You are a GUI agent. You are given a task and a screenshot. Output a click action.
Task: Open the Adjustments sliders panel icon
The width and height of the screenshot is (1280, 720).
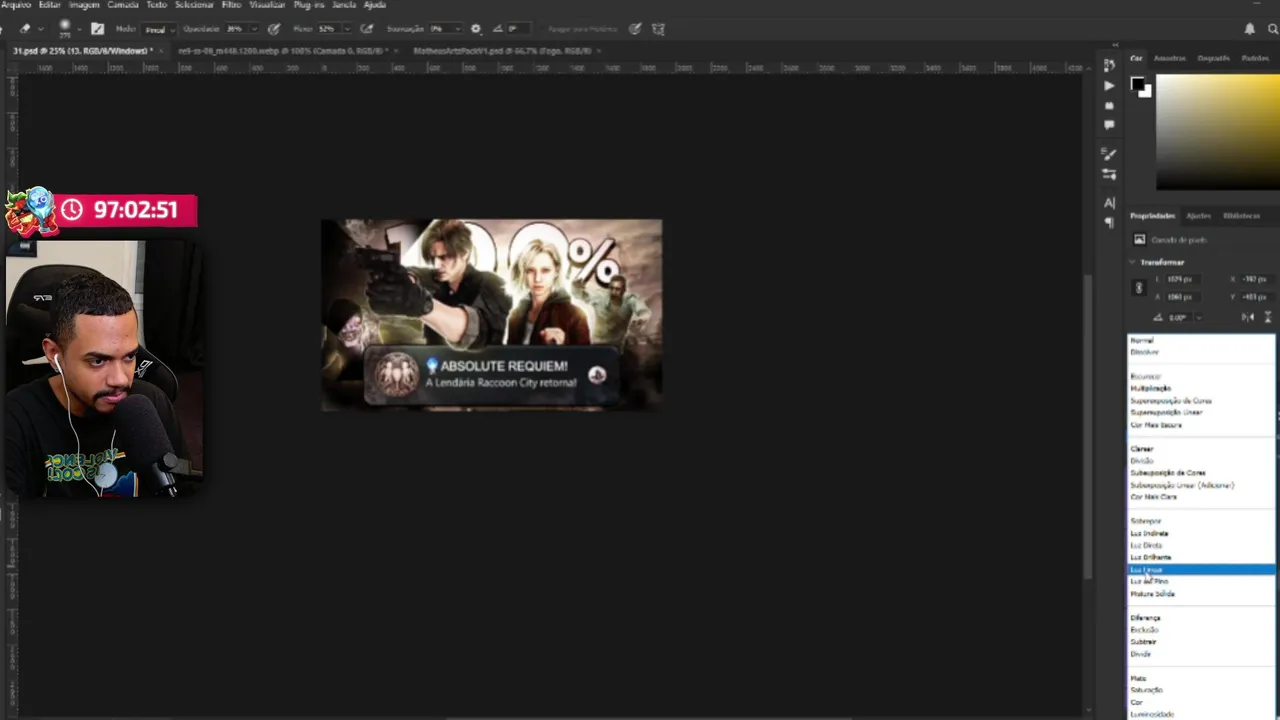(1109, 174)
